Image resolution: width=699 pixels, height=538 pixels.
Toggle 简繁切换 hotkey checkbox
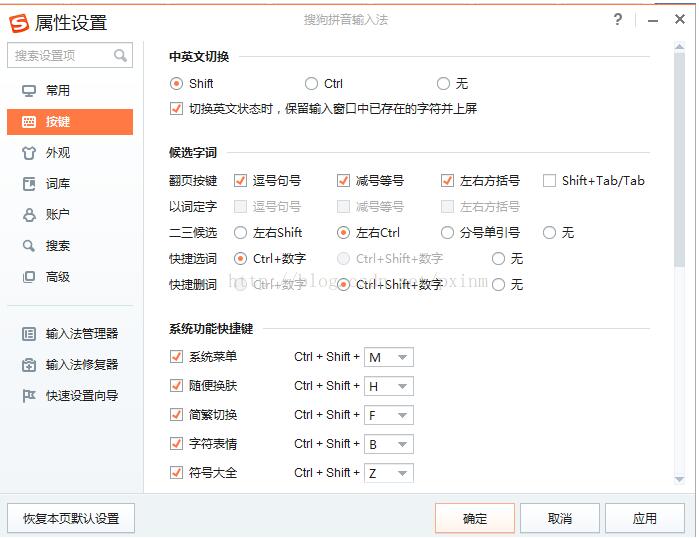[177, 415]
